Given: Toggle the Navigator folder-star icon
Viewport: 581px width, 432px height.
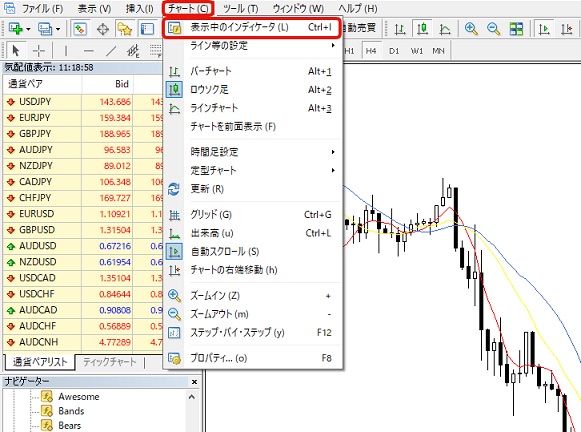Looking at the screenshot, I should pos(125,29).
